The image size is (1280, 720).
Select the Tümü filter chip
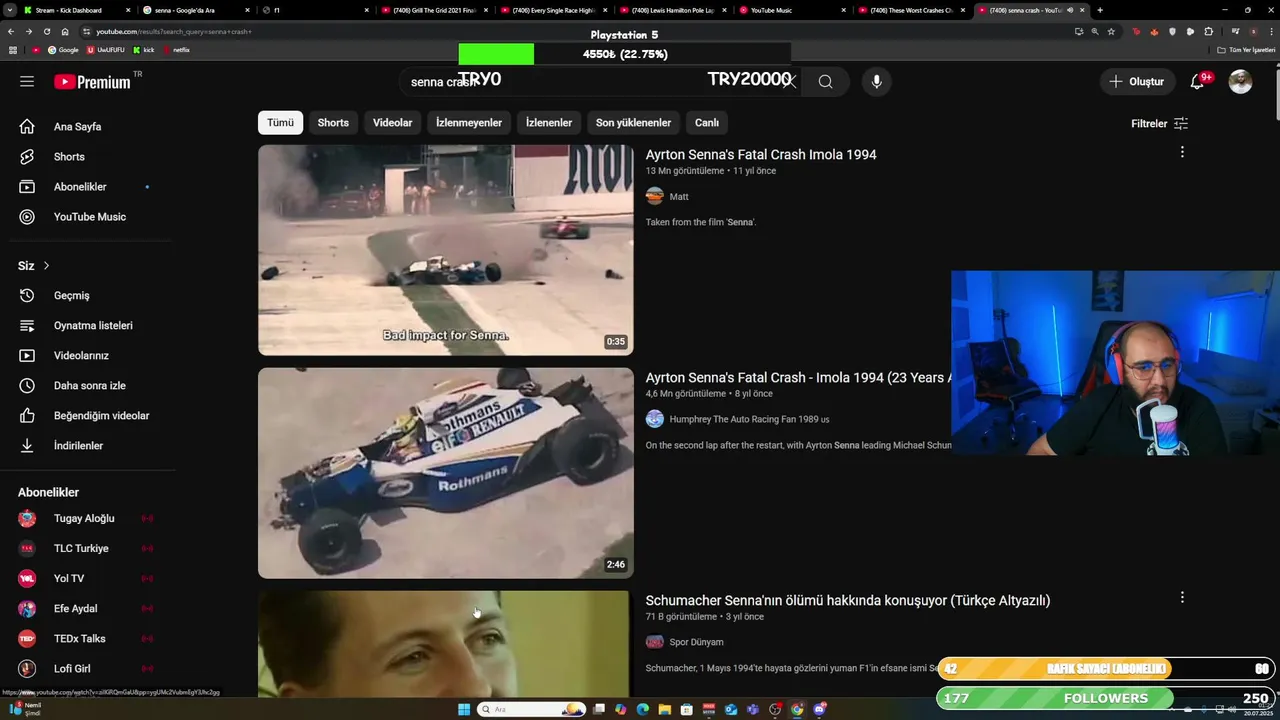(280, 123)
